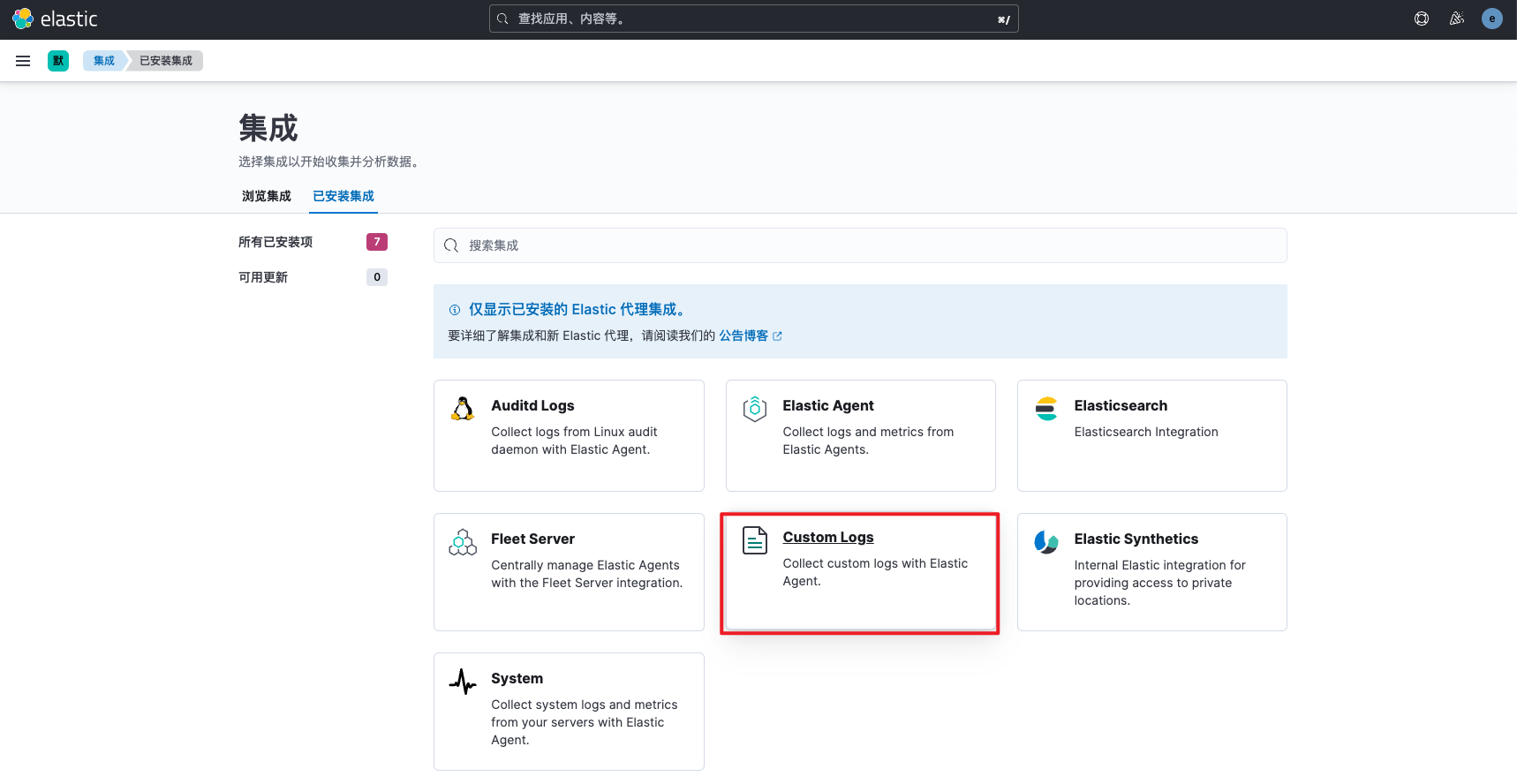Click the Collect system logs and metrics description
Image resolution: width=1517 pixels, height=784 pixels.
point(585,722)
